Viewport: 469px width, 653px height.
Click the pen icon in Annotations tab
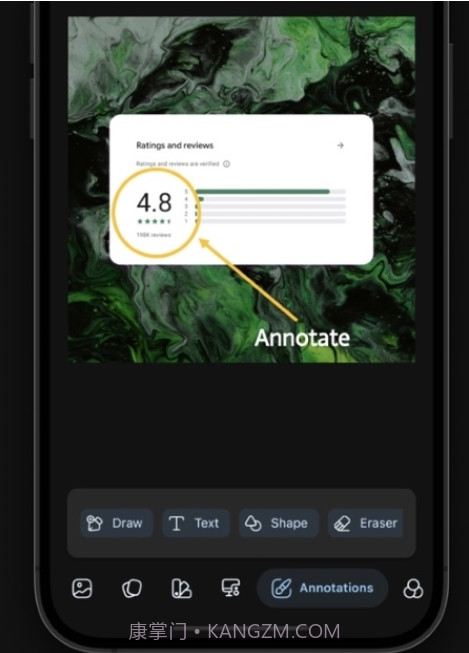(282, 588)
